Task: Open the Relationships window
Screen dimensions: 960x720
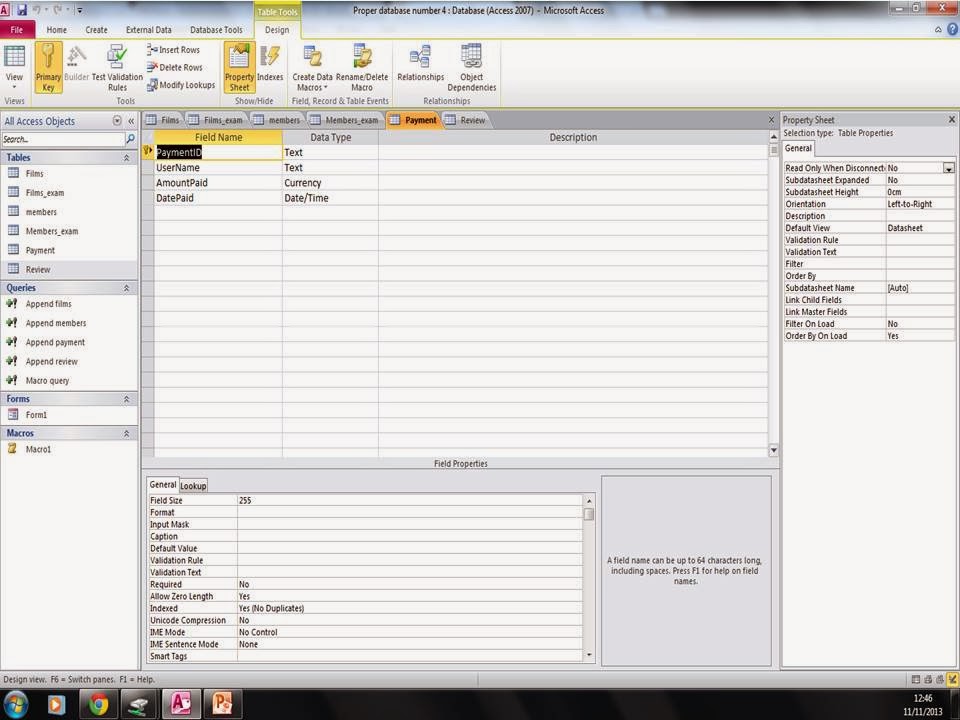Action: pyautogui.click(x=421, y=64)
